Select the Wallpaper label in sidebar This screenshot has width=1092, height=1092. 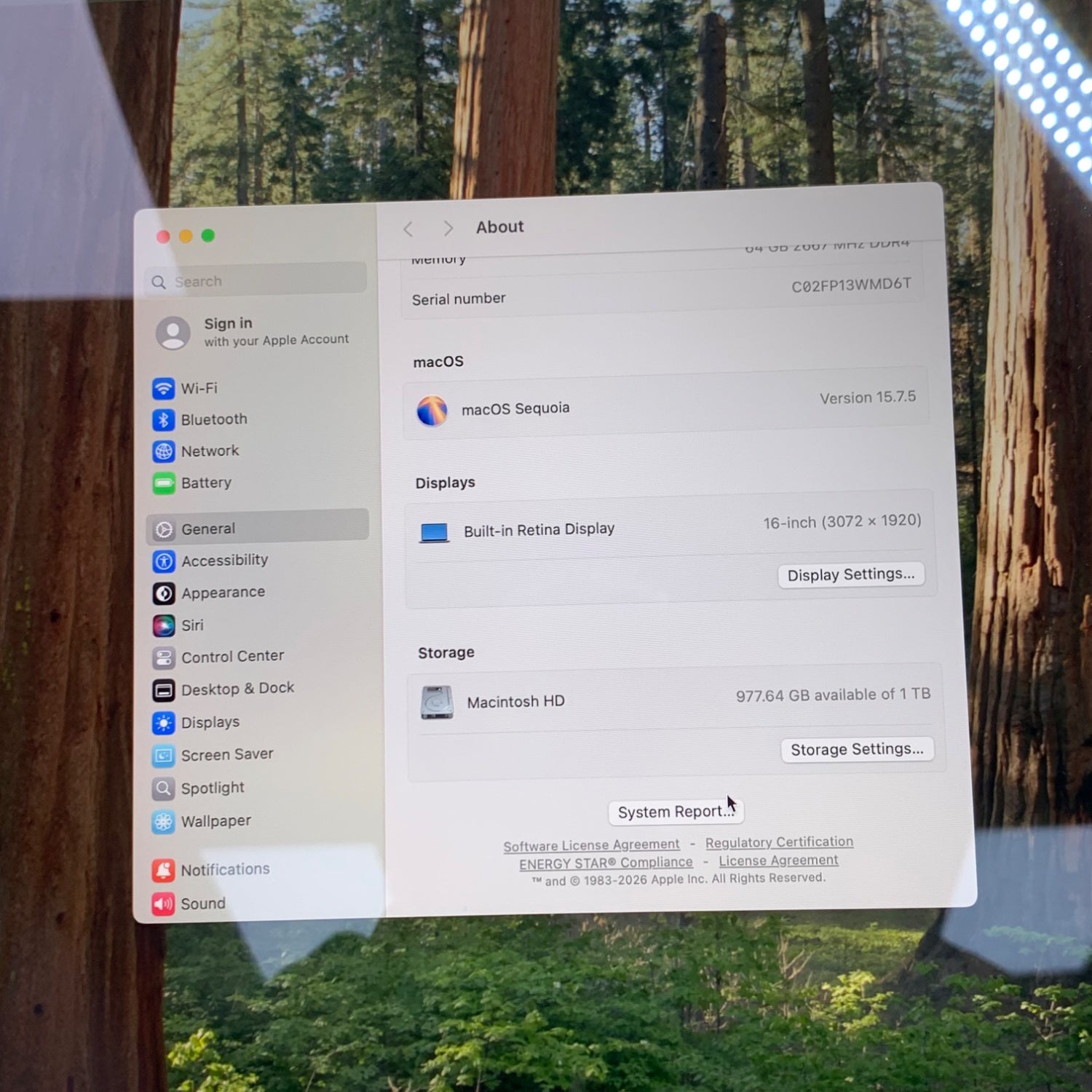(x=215, y=821)
